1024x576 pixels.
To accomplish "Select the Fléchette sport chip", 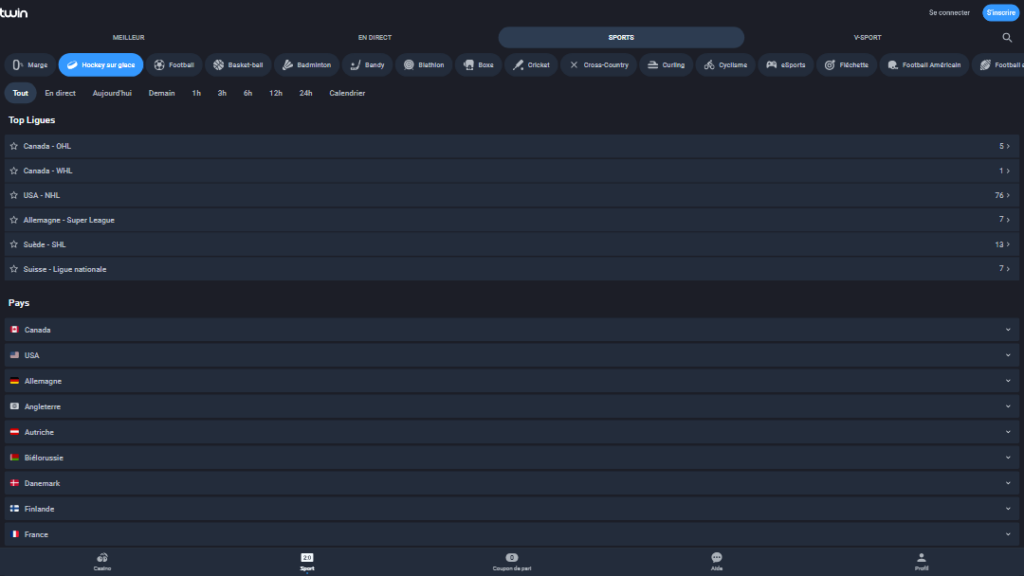I will [x=846, y=65].
